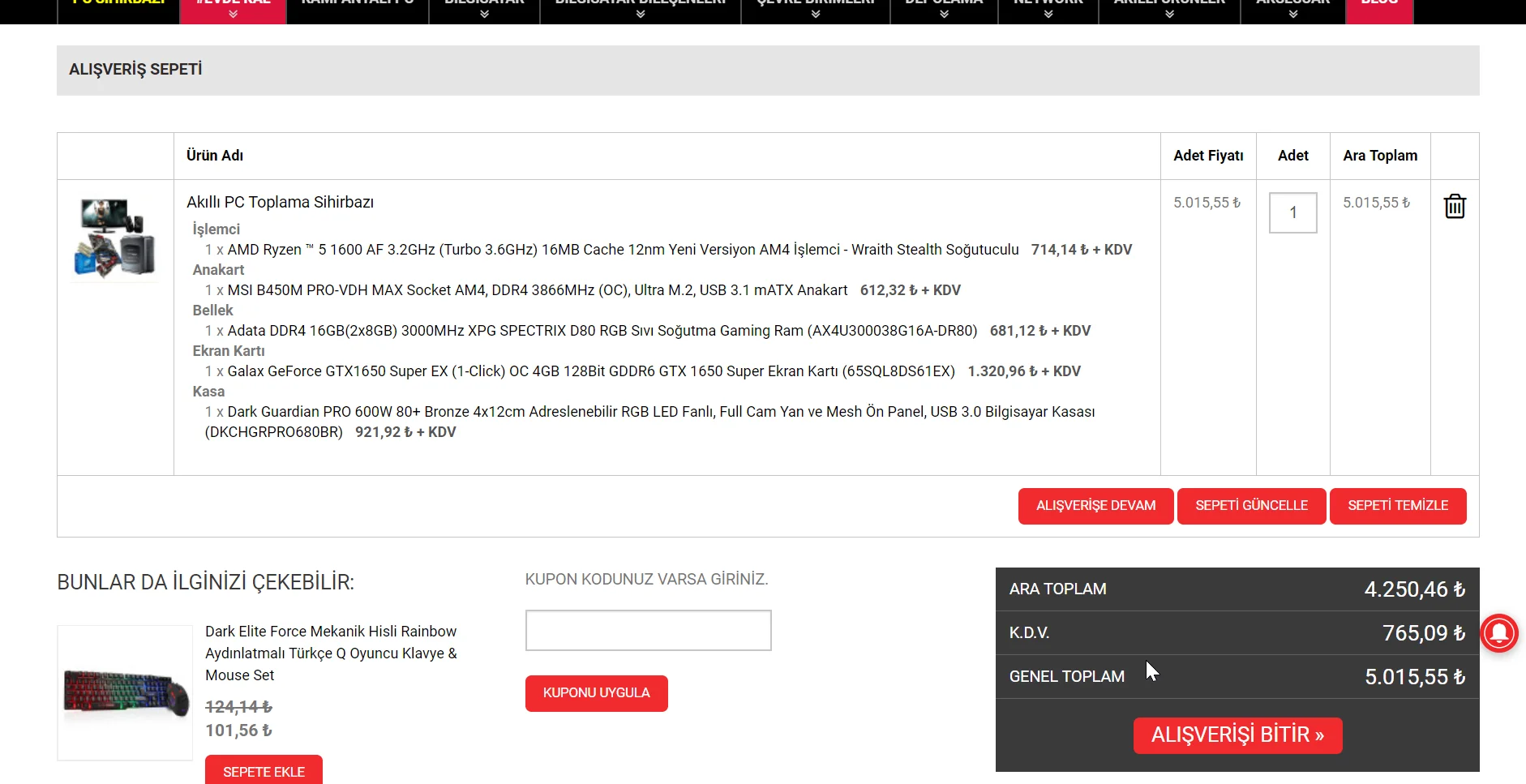The image size is (1526, 784).
Task: Update the cart with SEPETİ GÜNCELLE
Action: point(1251,506)
